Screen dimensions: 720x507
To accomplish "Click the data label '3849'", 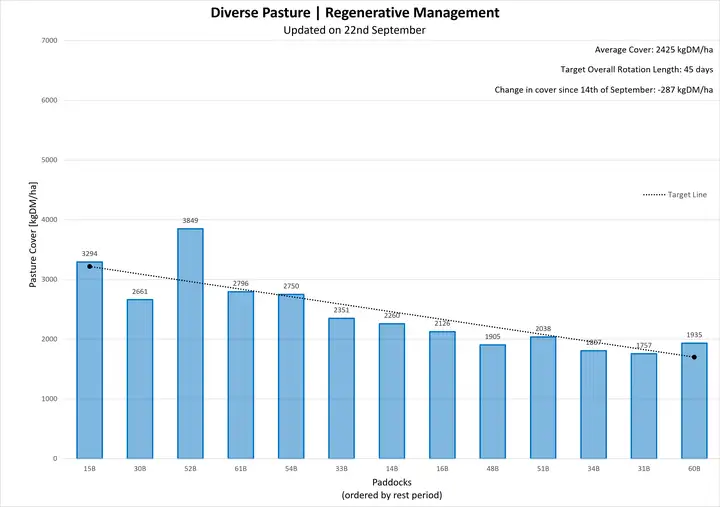I will 191,220.
